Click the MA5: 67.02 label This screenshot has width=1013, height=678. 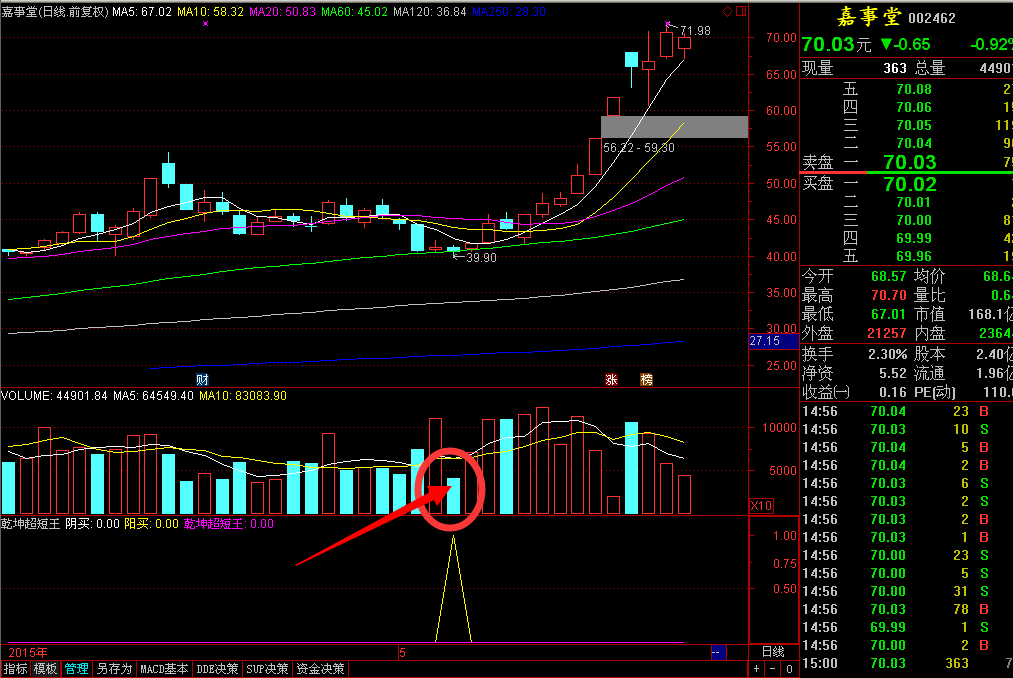coord(142,12)
